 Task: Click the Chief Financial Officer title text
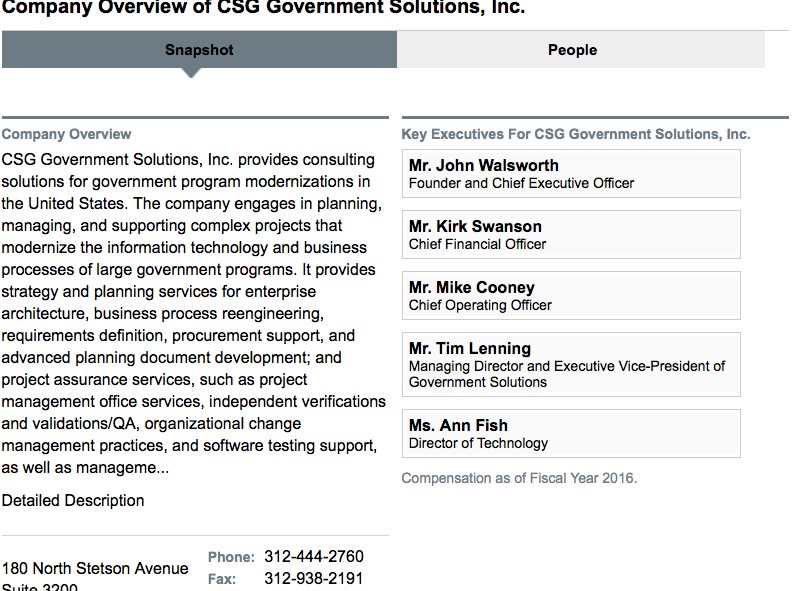pyautogui.click(x=477, y=244)
